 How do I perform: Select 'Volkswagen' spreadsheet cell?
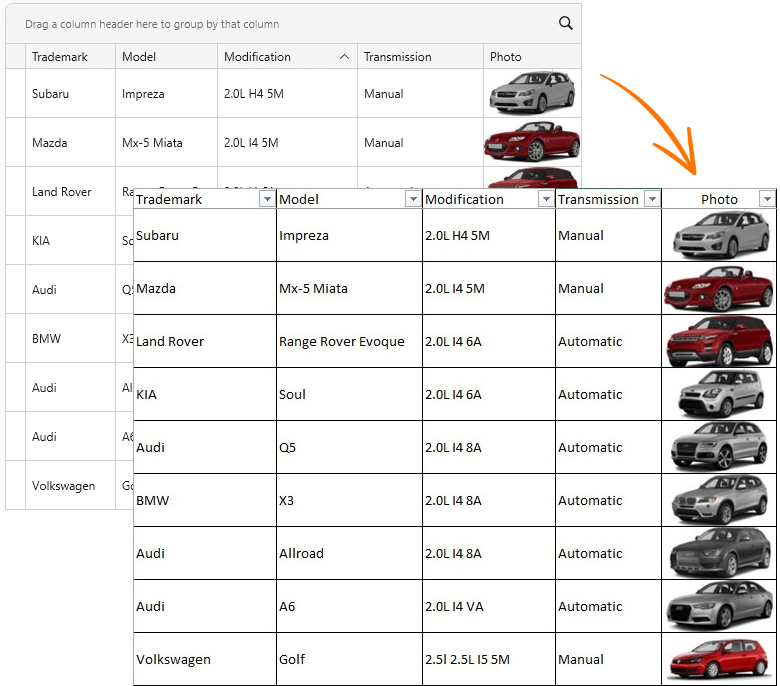tap(205, 659)
